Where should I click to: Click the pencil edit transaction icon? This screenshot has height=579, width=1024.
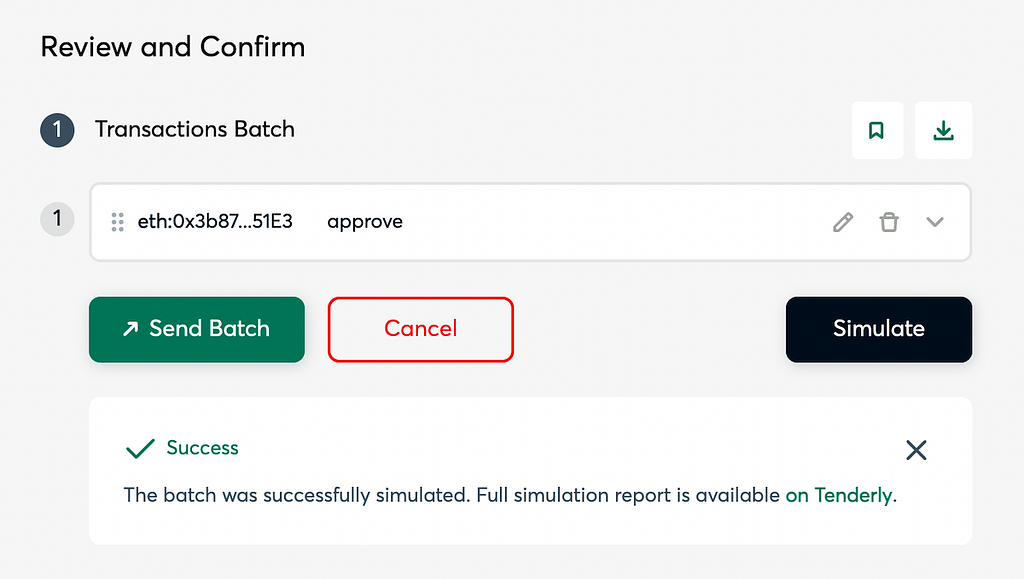(843, 222)
